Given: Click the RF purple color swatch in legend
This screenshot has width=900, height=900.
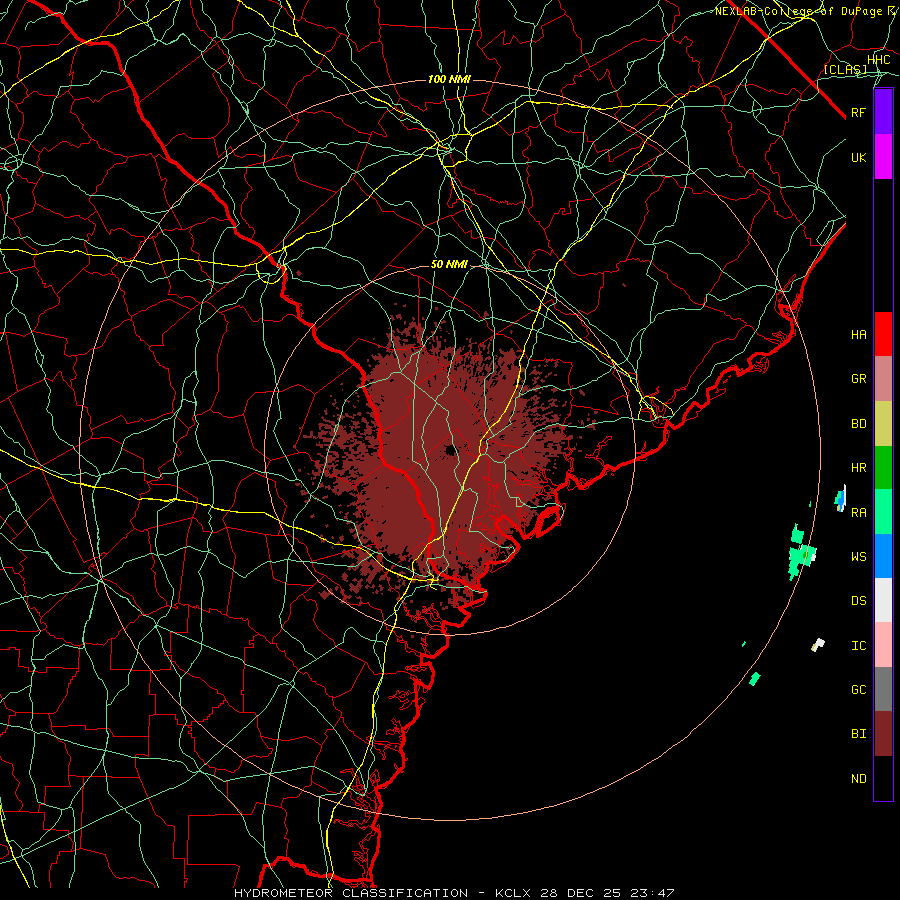Looking at the screenshot, I should point(883,112).
